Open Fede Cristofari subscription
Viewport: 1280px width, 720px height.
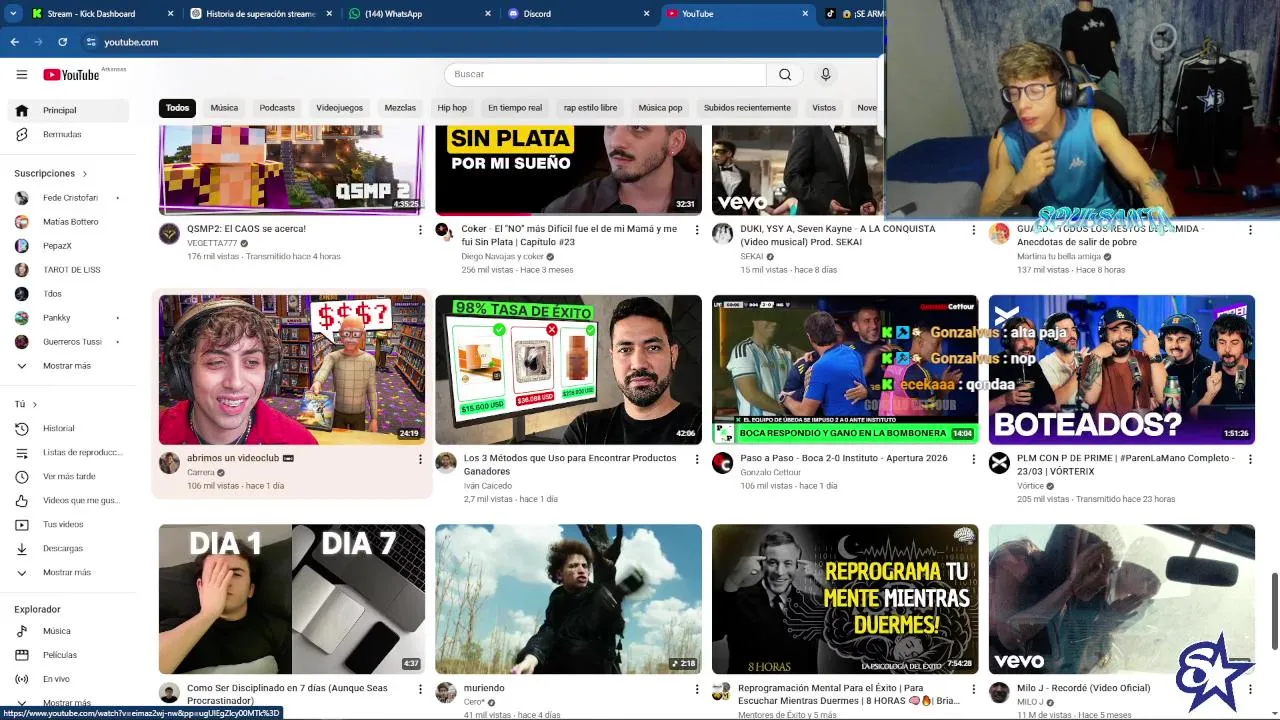(x=70, y=198)
